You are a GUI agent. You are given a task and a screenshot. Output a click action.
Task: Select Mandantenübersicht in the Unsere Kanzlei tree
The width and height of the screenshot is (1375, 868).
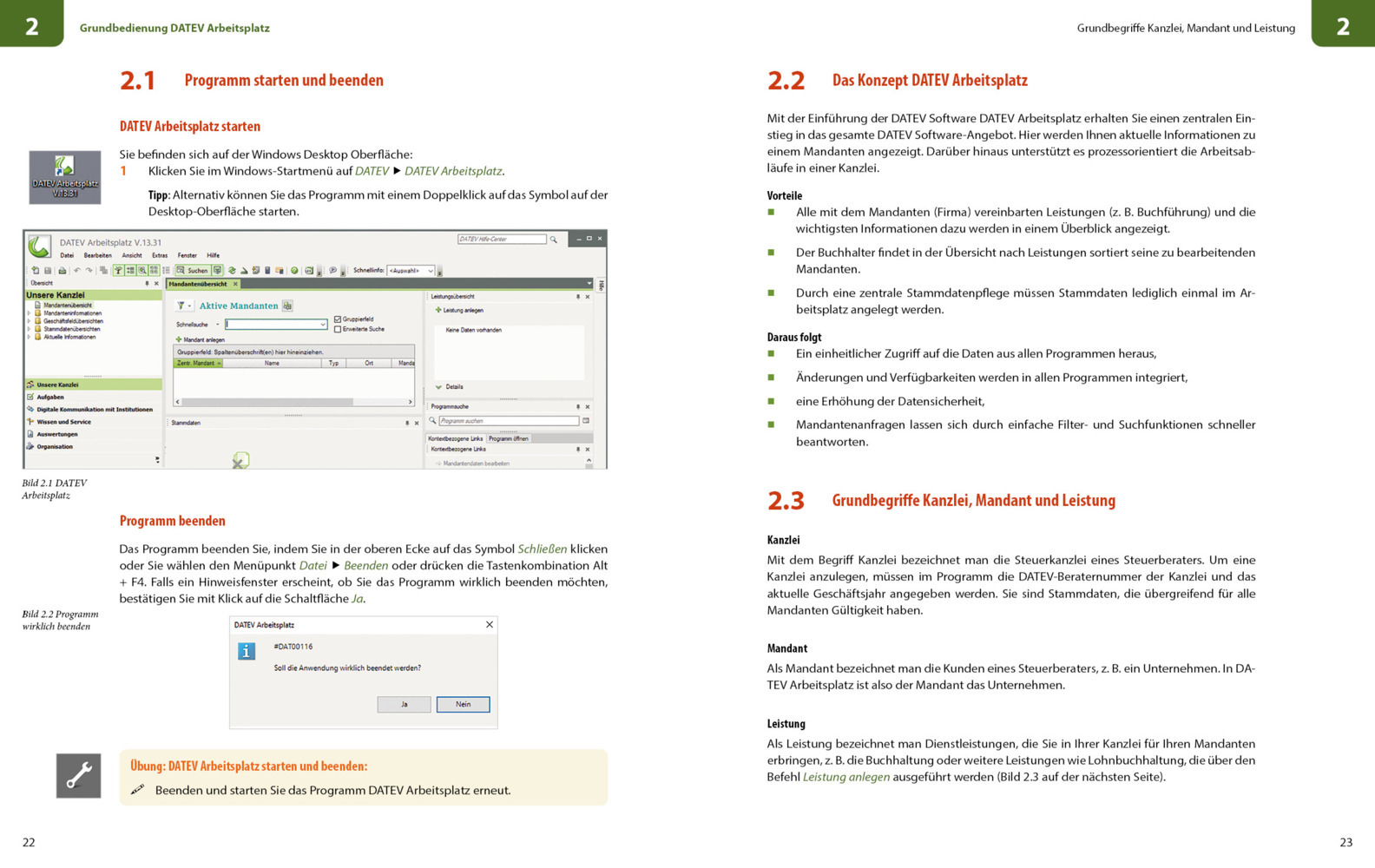click(x=68, y=306)
